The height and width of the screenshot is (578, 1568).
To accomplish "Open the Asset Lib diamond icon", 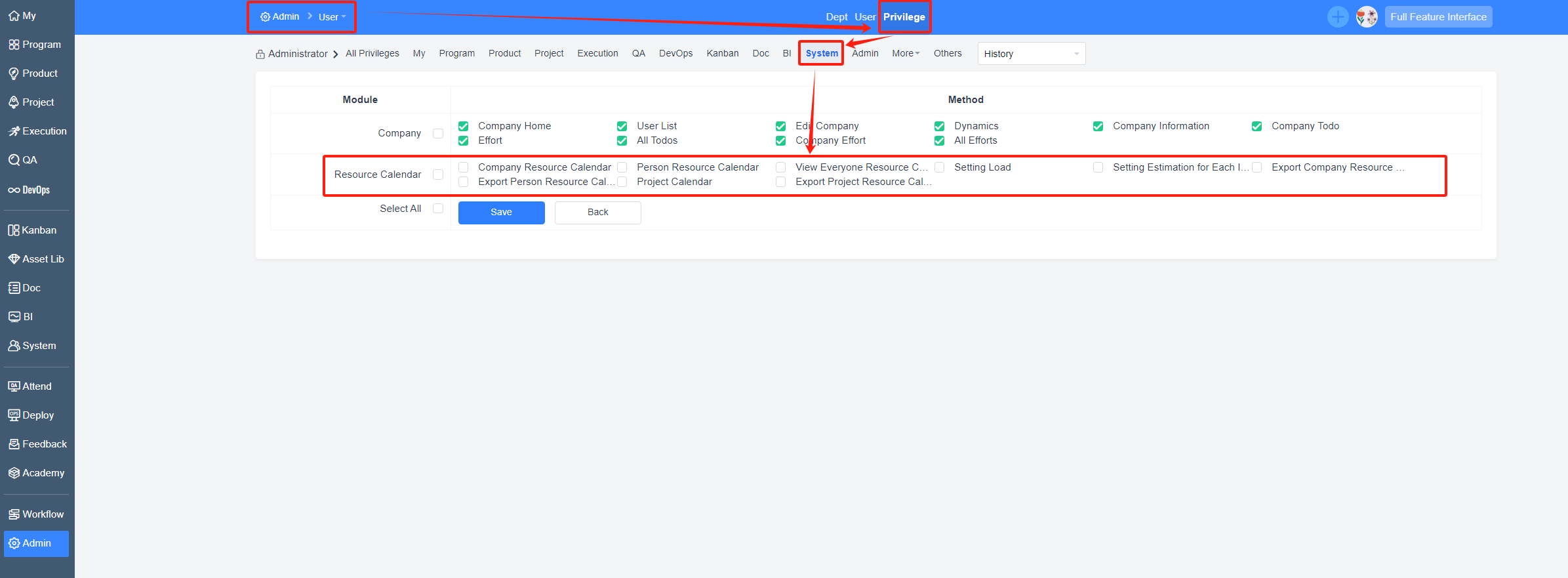I will (x=14, y=259).
